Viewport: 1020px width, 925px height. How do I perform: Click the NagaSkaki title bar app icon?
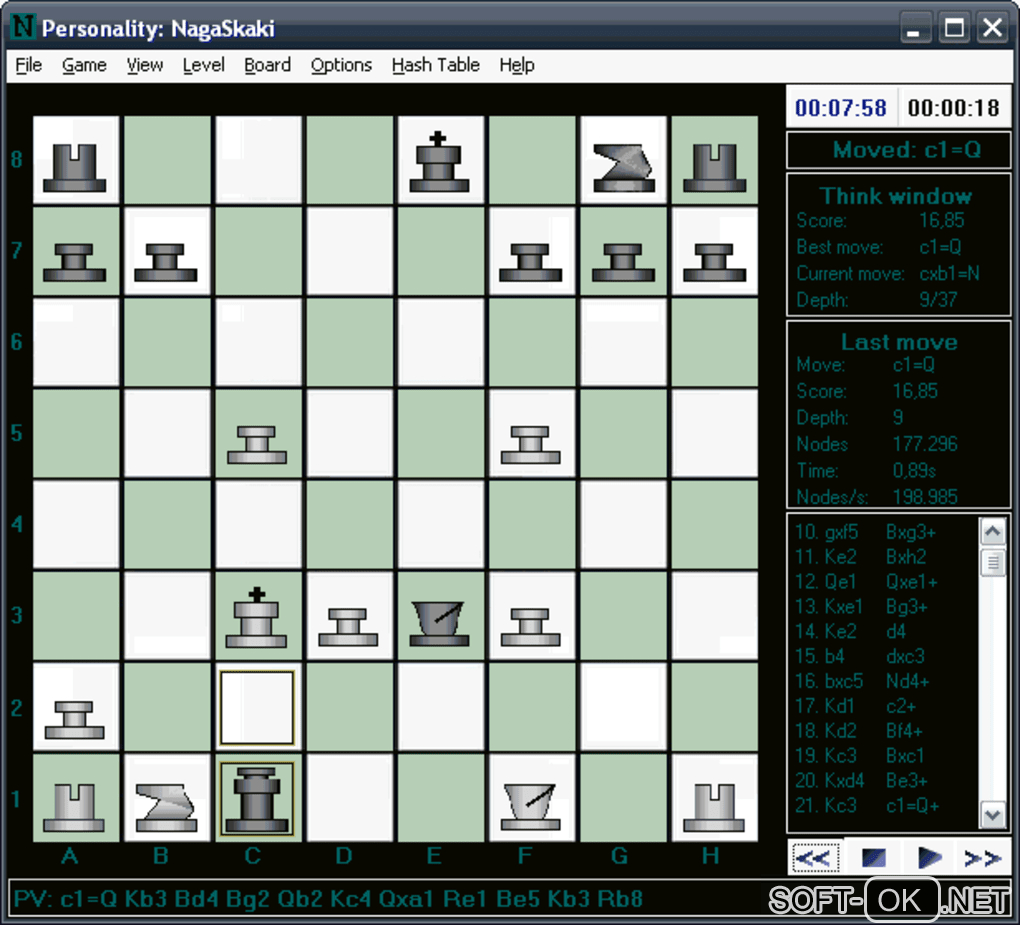[23, 27]
